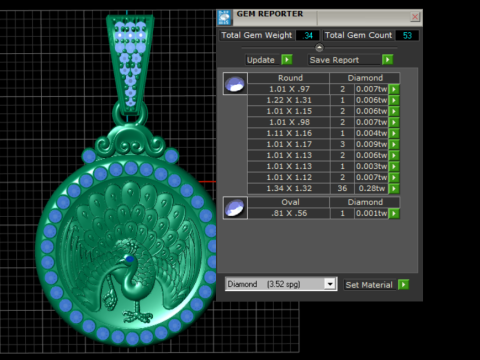The image size is (480, 360).
Task: Click green arrow for 1.01 X 1.17 row
Action: coord(394,144)
